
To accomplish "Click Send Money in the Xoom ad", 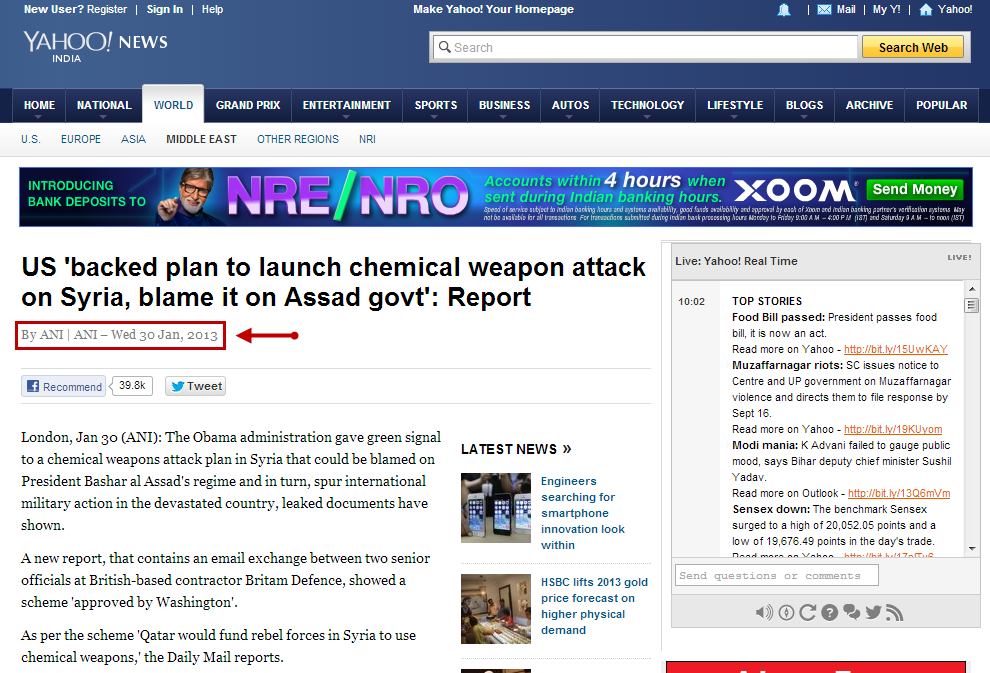I will [915, 189].
